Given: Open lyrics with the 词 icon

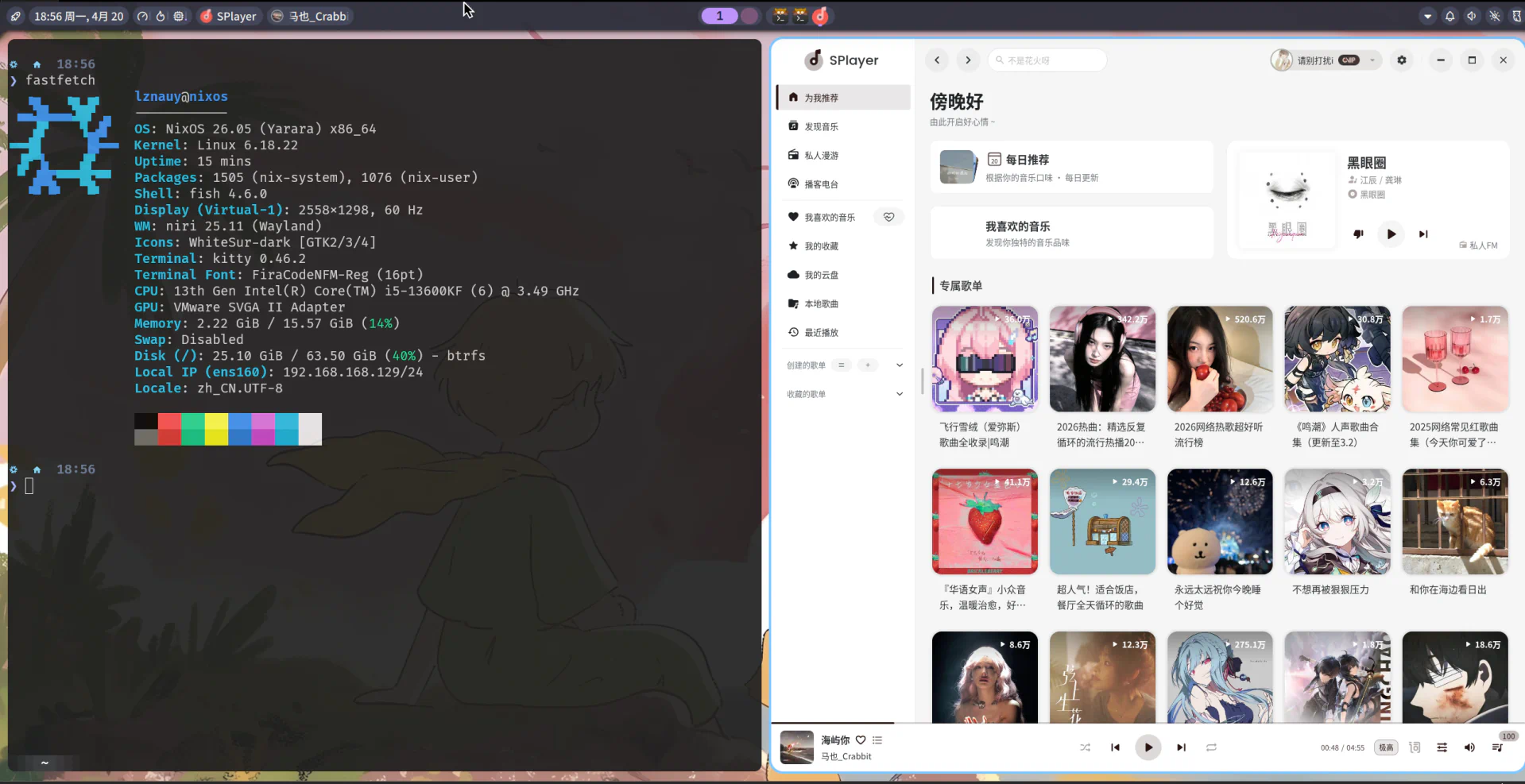Looking at the screenshot, I should pyautogui.click(x=1414, y=747).
